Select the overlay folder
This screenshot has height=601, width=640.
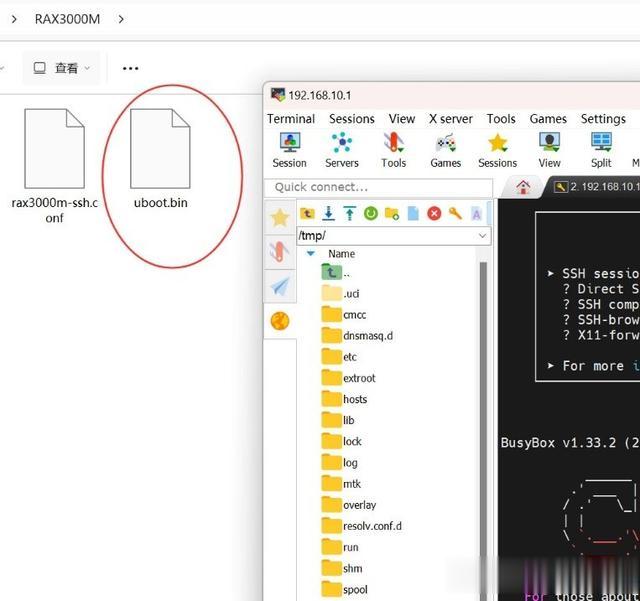[349, 505]
